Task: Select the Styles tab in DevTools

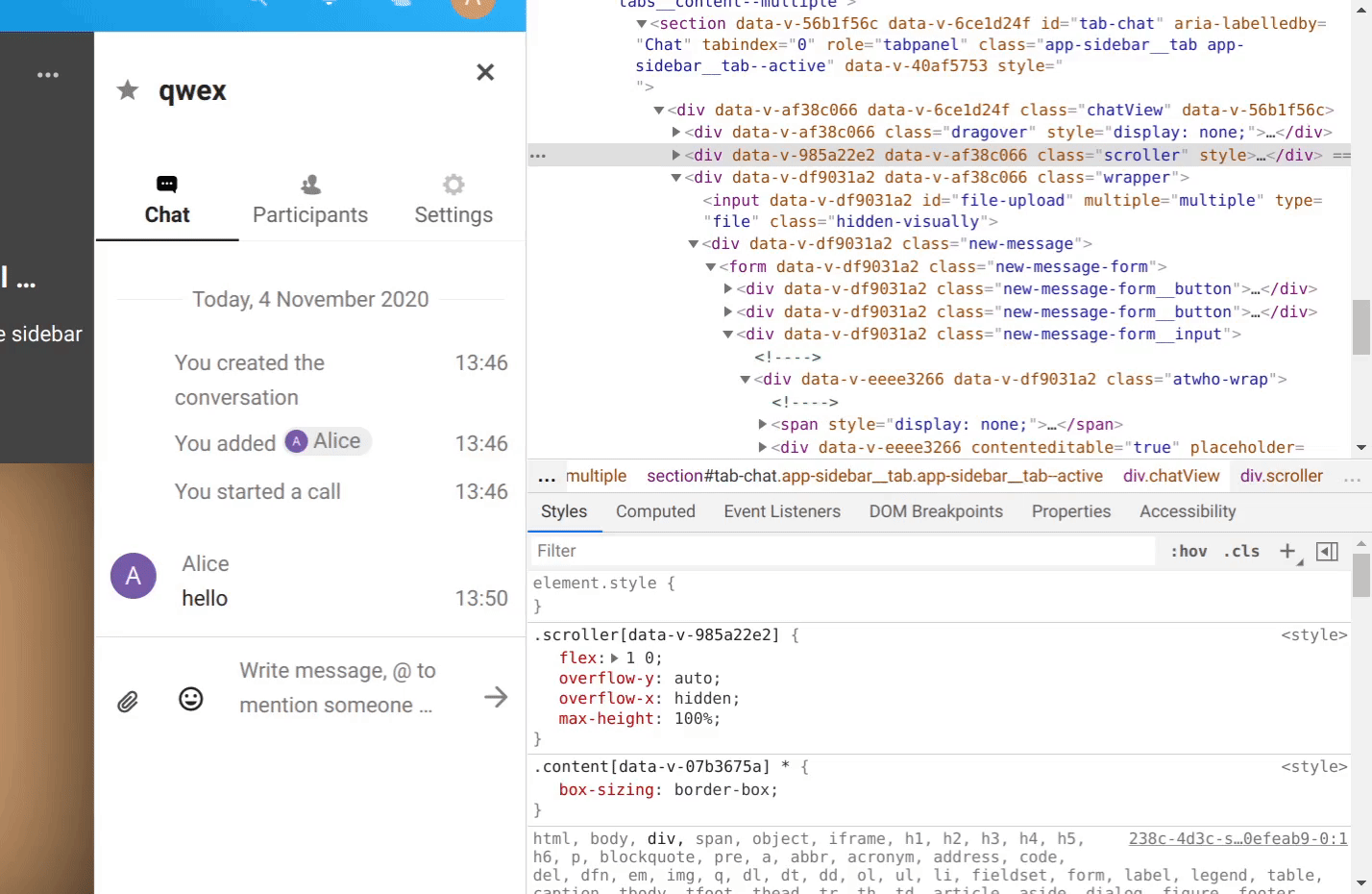Action: (564, 511)
